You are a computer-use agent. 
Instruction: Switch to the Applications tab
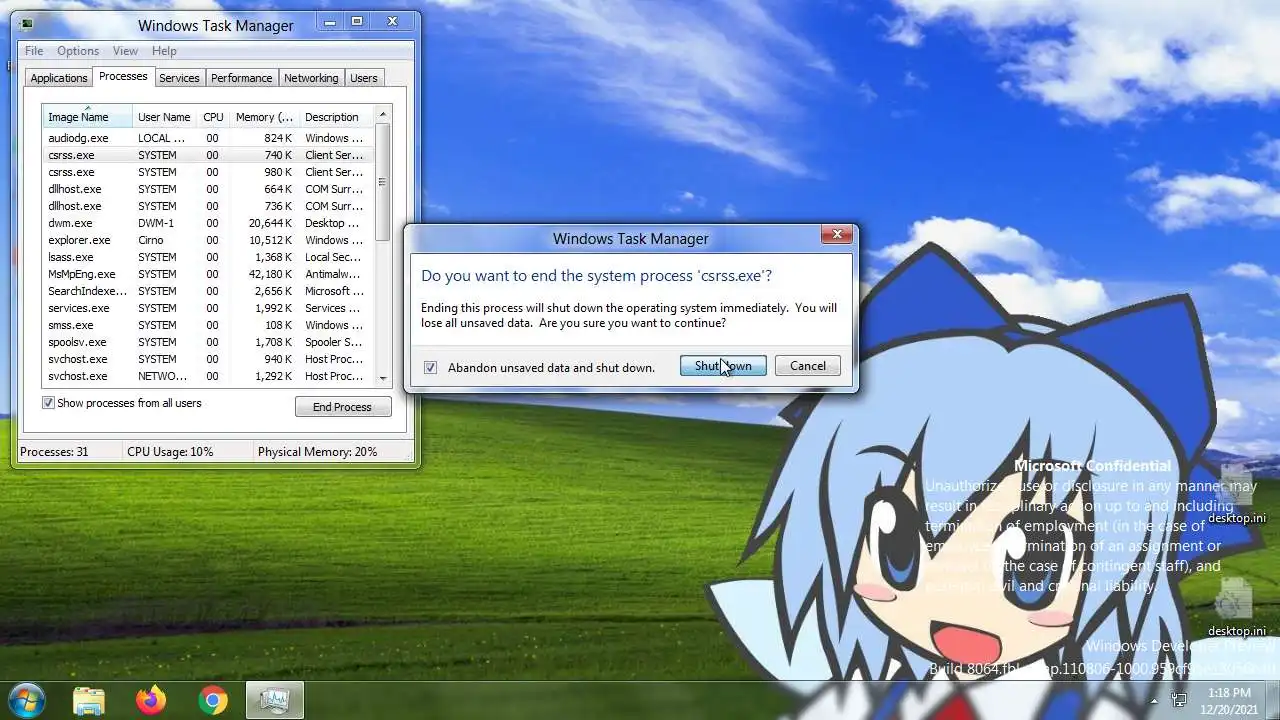(59, 78)
